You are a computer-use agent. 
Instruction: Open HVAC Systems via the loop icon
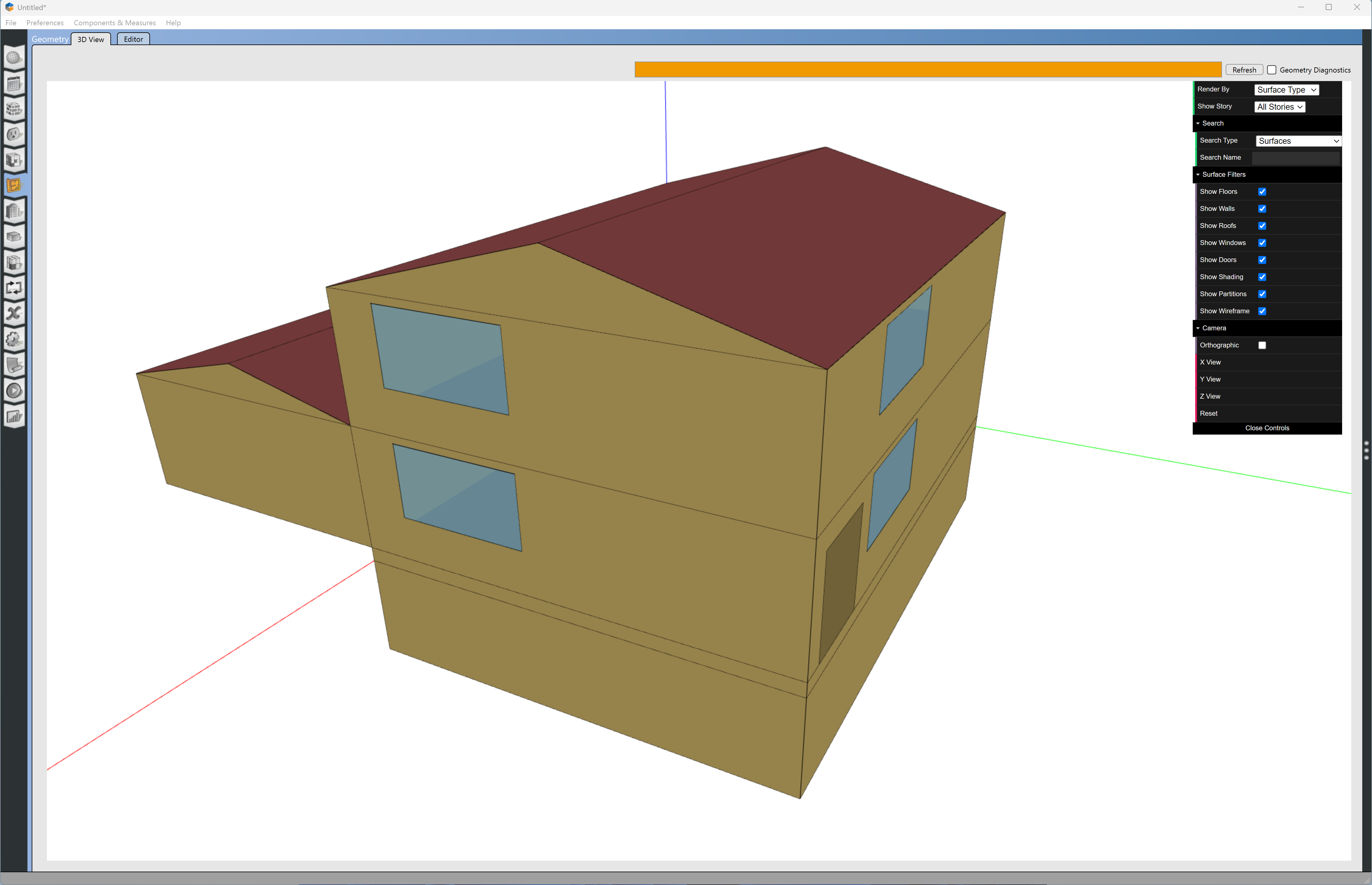click(14, 288)
